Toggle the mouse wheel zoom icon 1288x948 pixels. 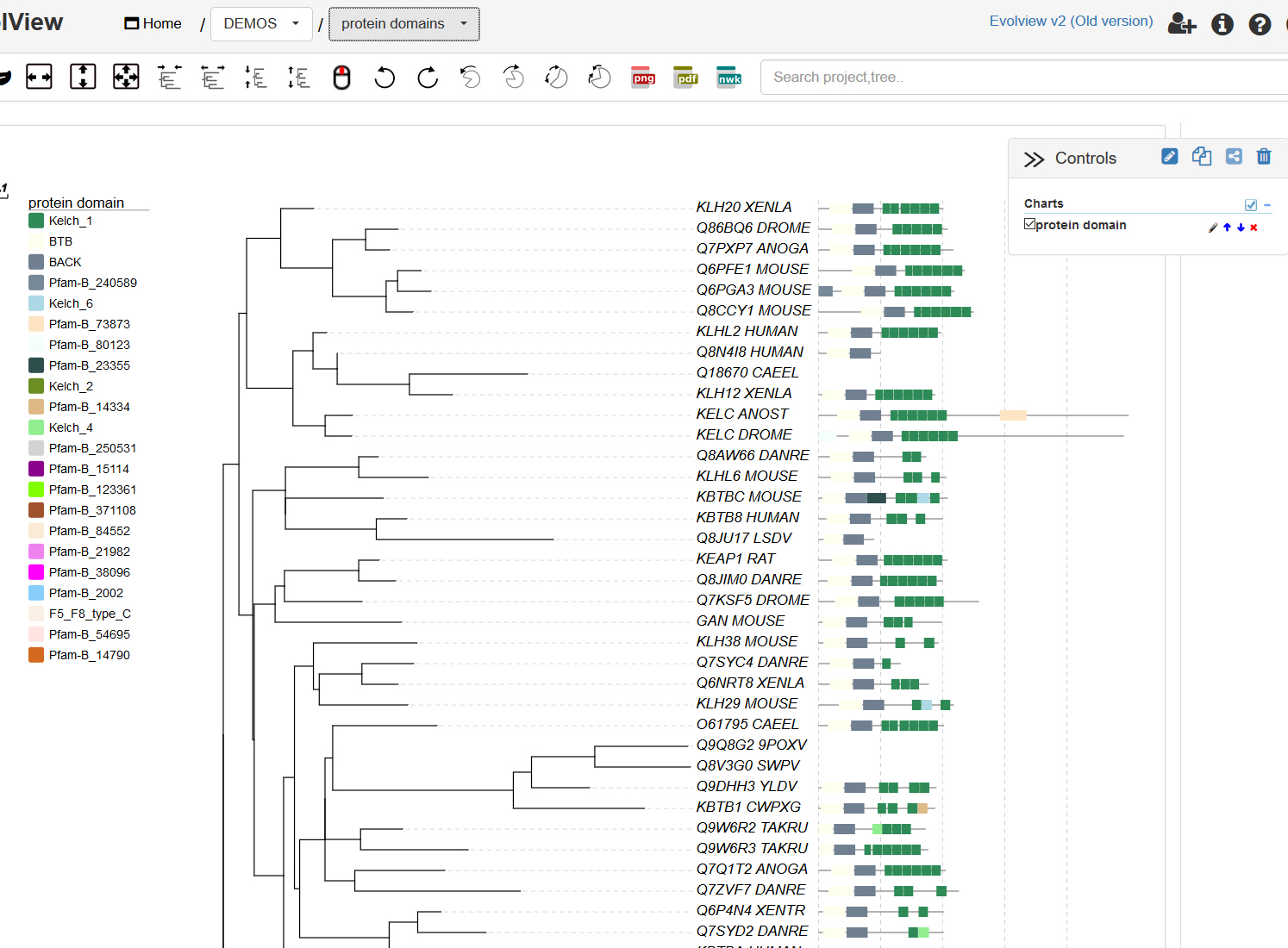coord(341,78)
